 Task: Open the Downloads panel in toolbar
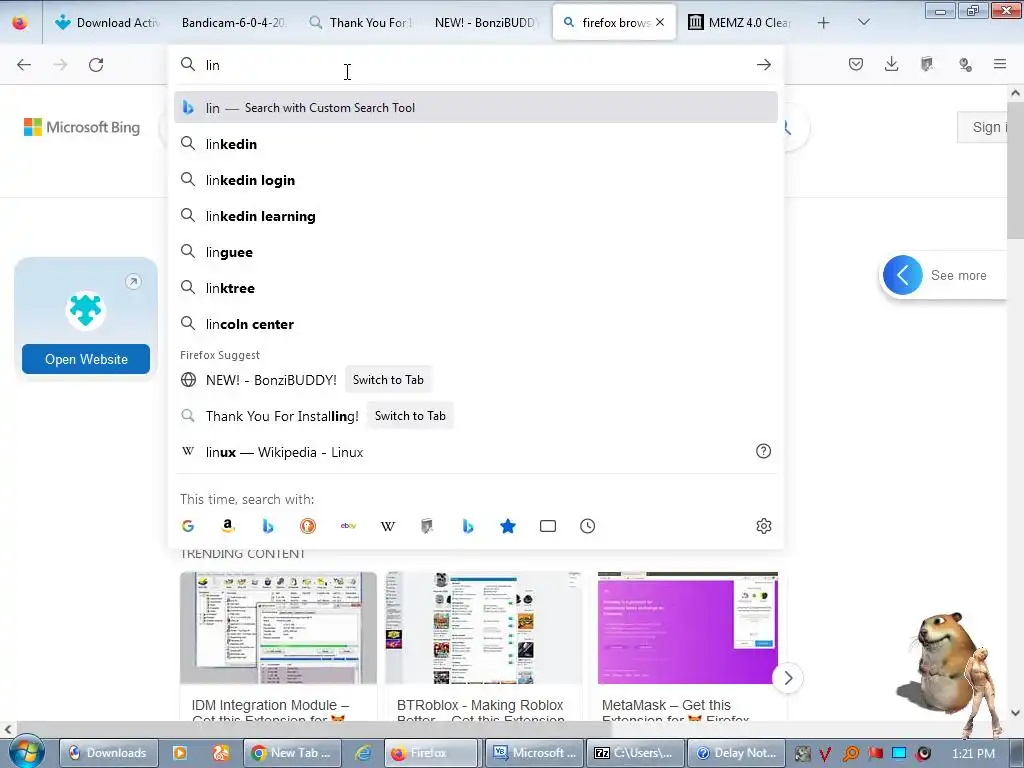pos(891,64)
